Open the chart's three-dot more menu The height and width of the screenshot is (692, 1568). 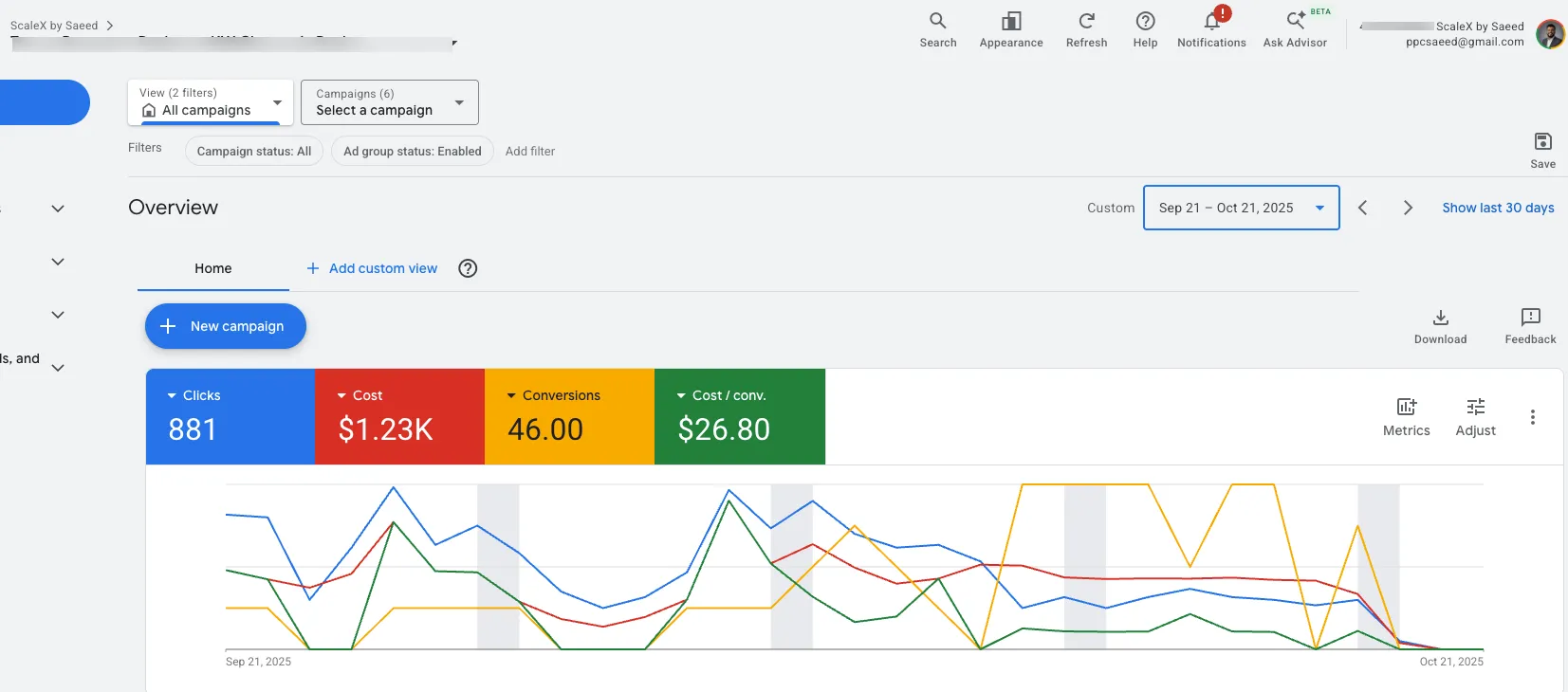click(x=1532, y=417)
